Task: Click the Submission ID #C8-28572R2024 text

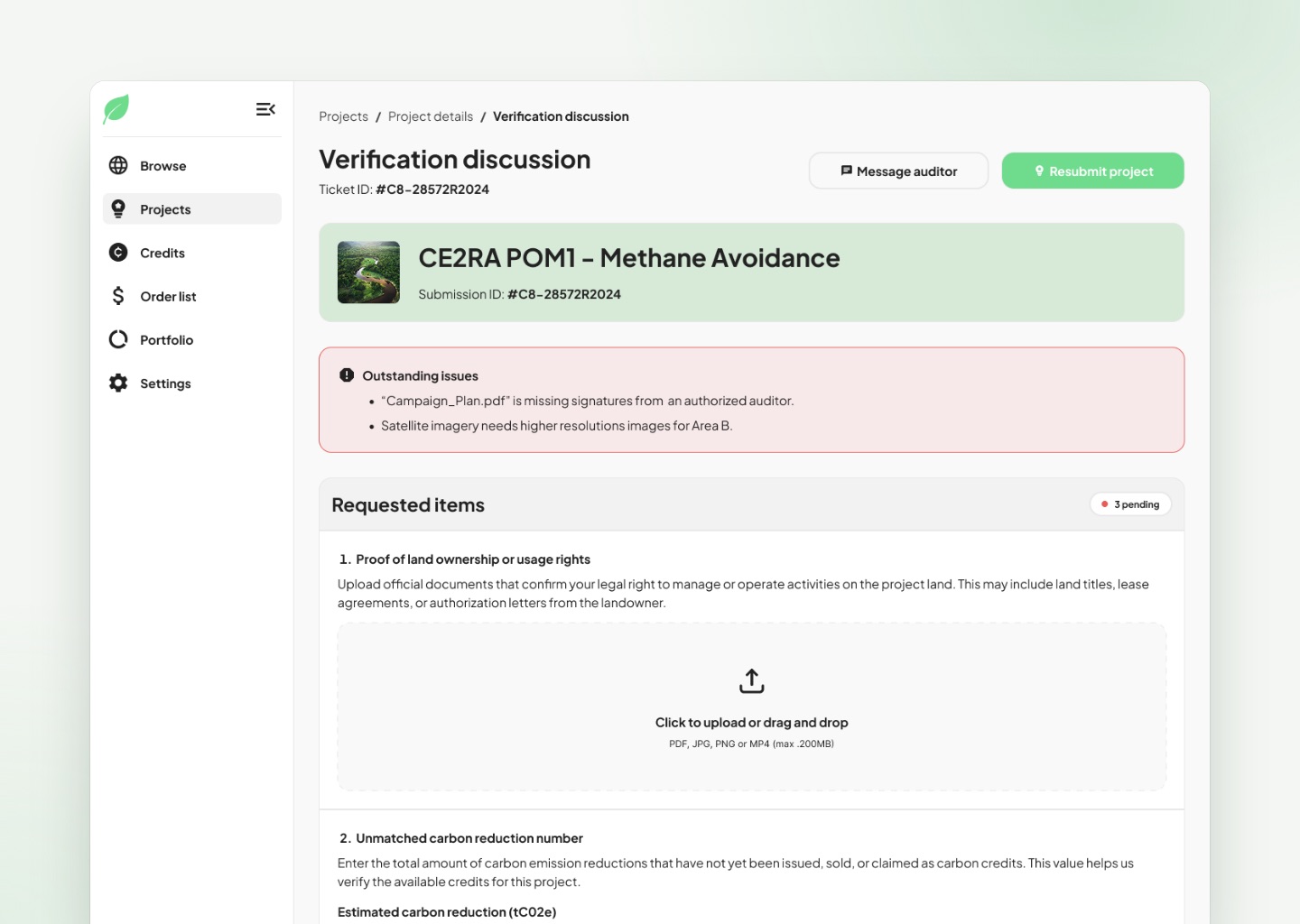Action: pyautogui.click(x=520, y=294)
